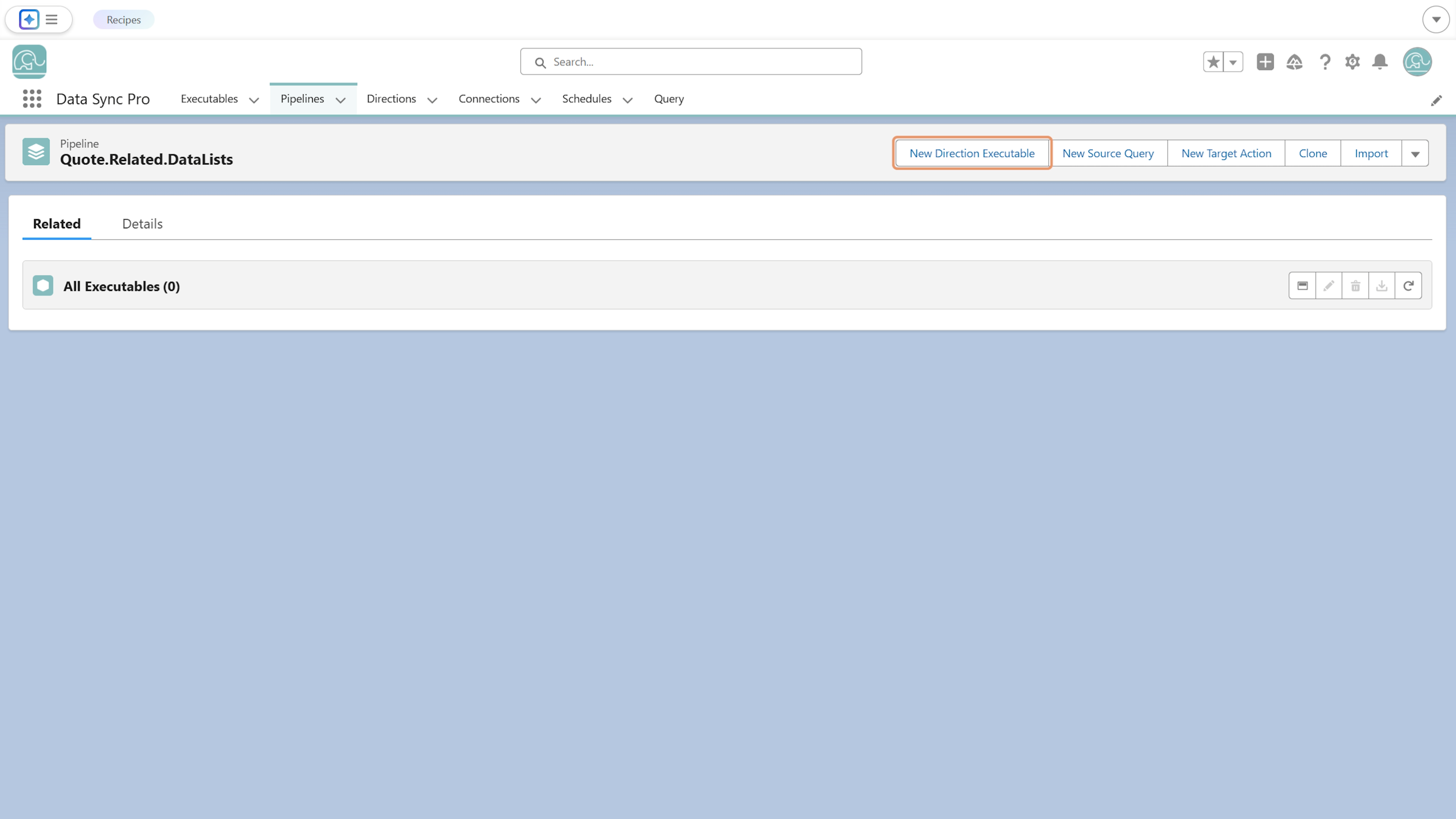Viewport: 1456px width, 819px height.
Task: Click New Direction Executable button
Action: point(971,153)
